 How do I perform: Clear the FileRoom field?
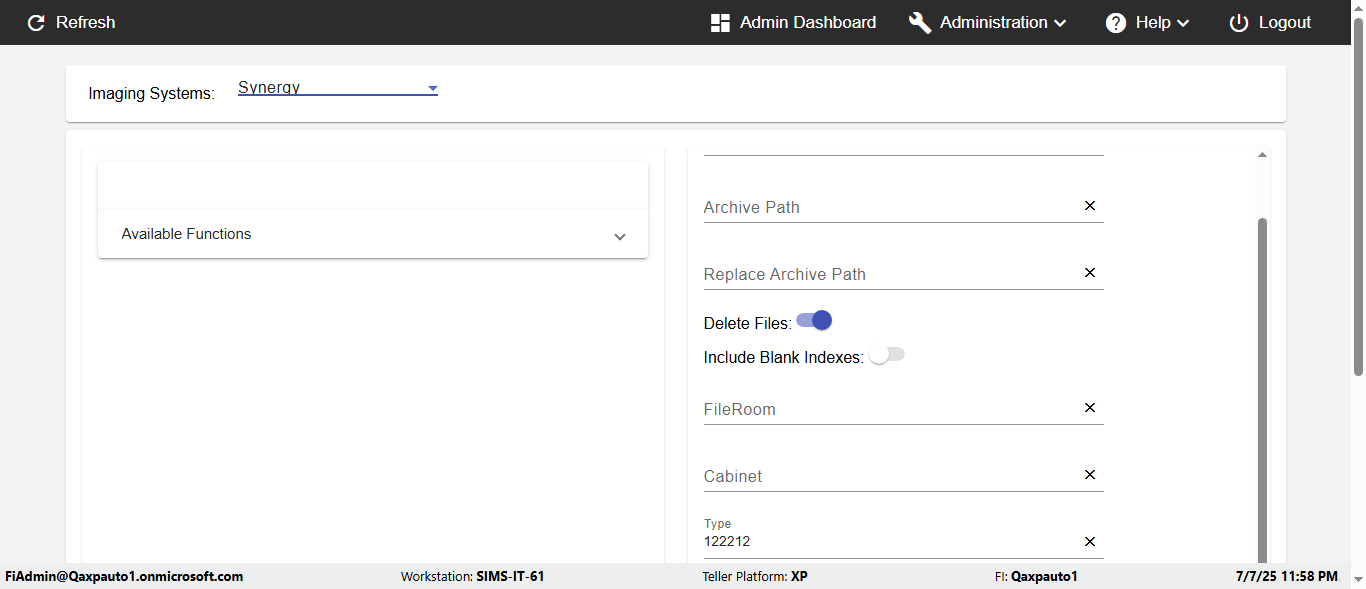(1090, 408)
